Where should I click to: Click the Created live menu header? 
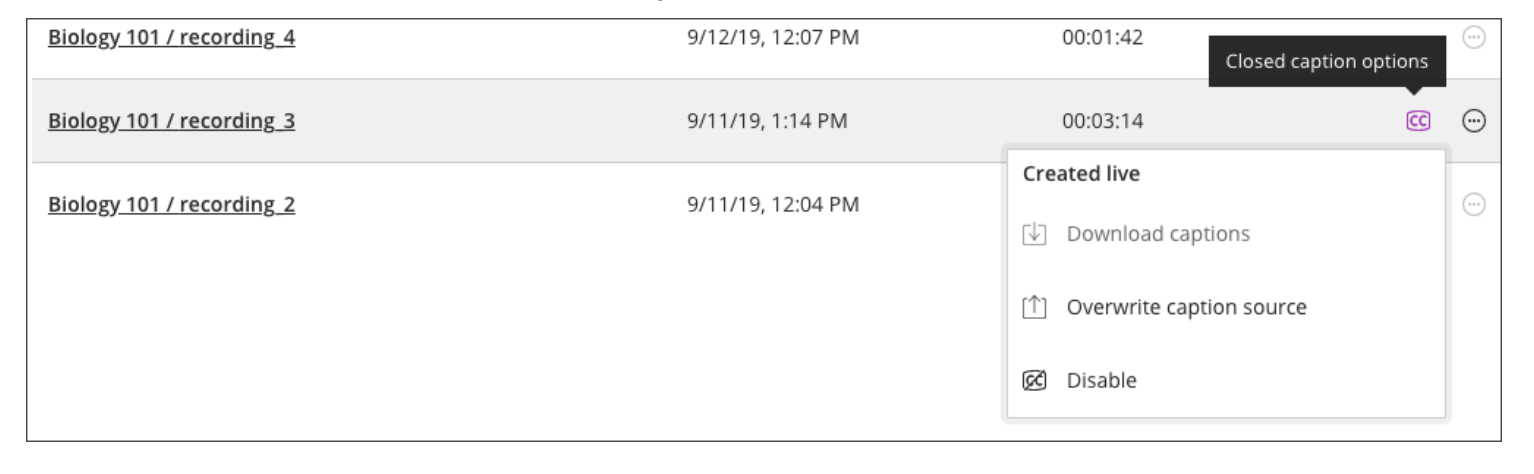[1081, 174]
